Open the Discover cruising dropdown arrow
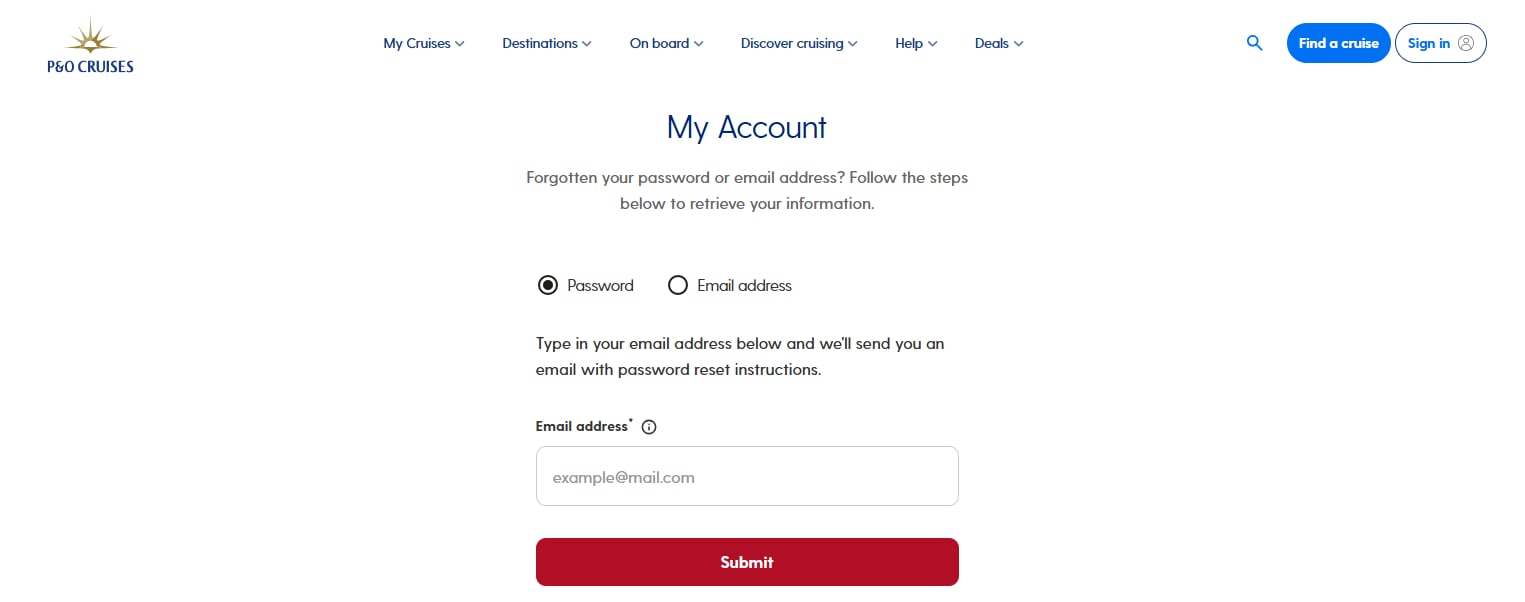The width and height of the screenshot is (1525, 602). pyautogui.click(x=853, y=44)
